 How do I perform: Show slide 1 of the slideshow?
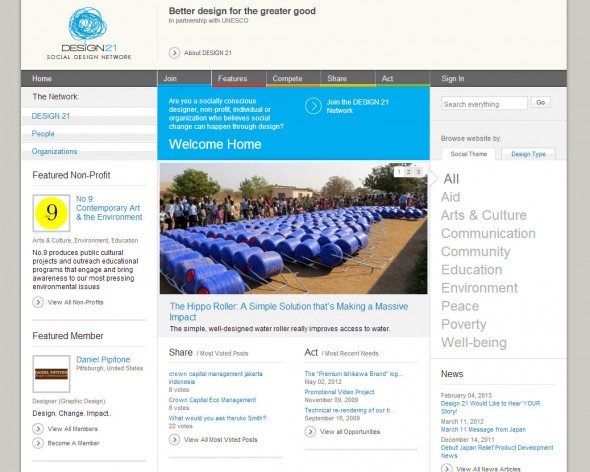[x=399, y=172]
